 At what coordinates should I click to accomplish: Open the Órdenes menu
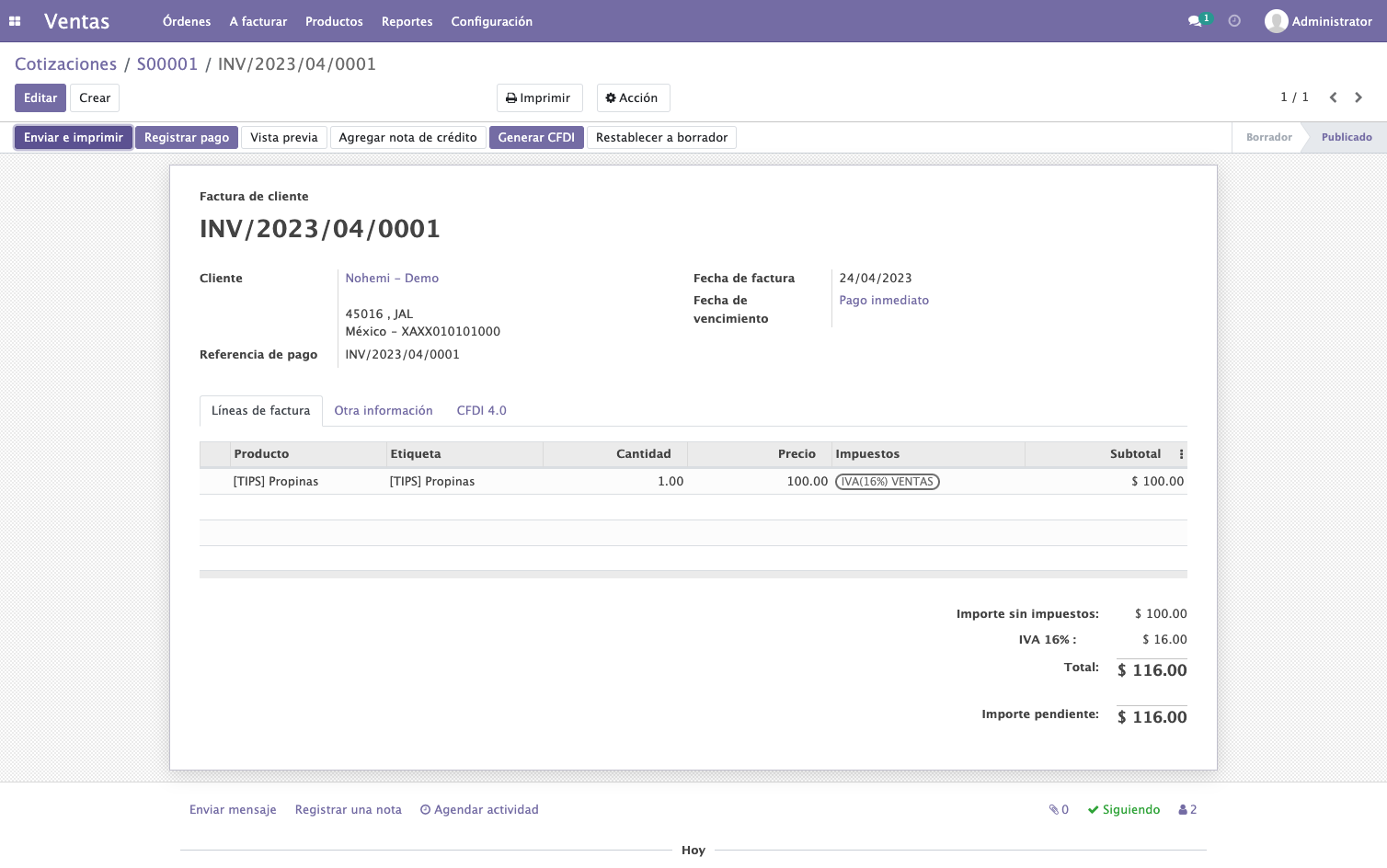pyautogui.click(x=187, y=21)
